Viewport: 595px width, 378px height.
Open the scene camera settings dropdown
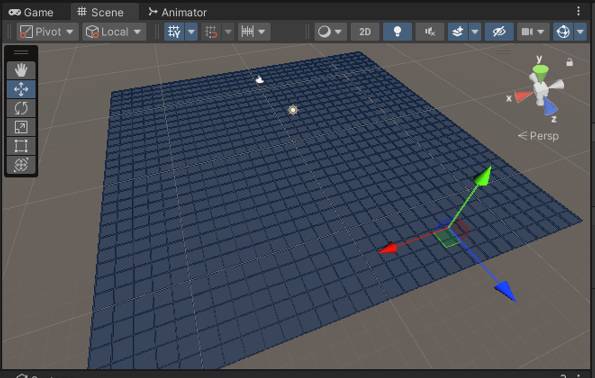(x=532, y=32)
